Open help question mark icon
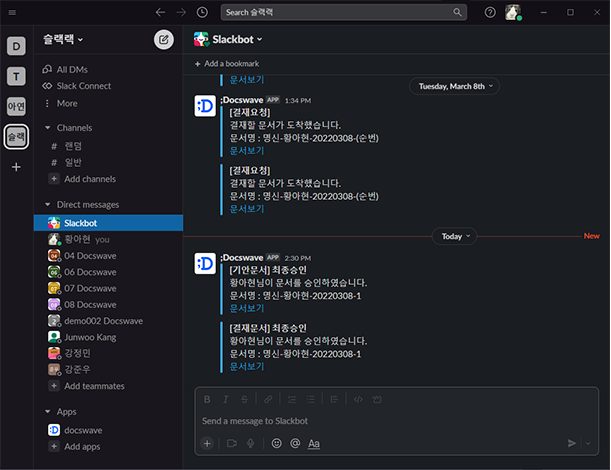611x470 pixels. (x=490, y=12)
